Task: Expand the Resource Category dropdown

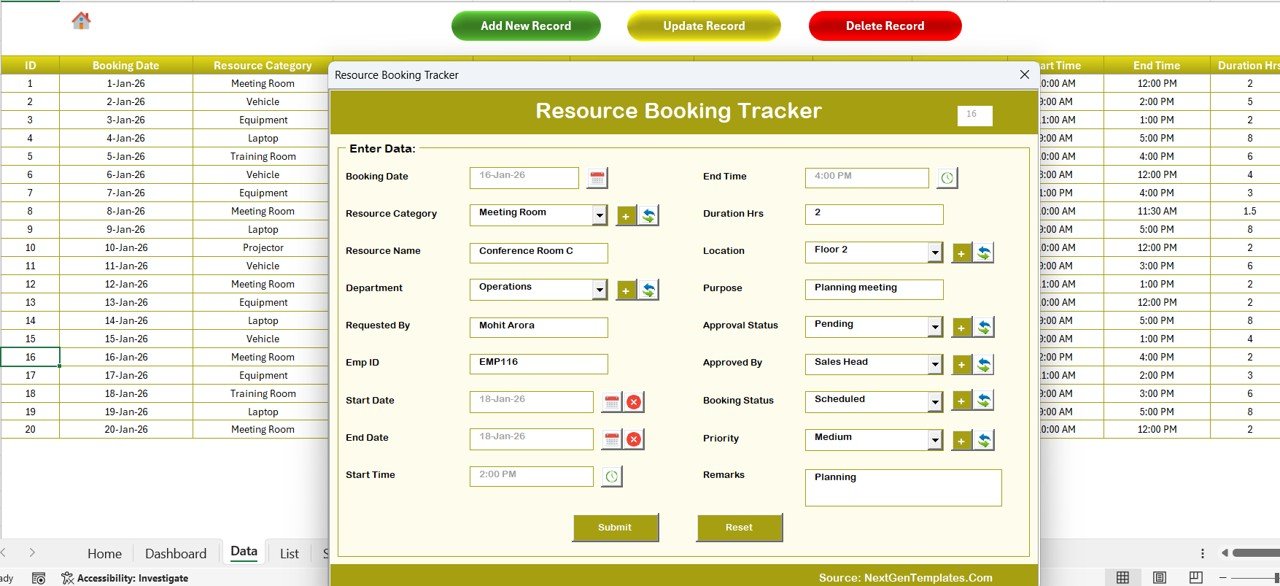Action: (x=599, y=215)
